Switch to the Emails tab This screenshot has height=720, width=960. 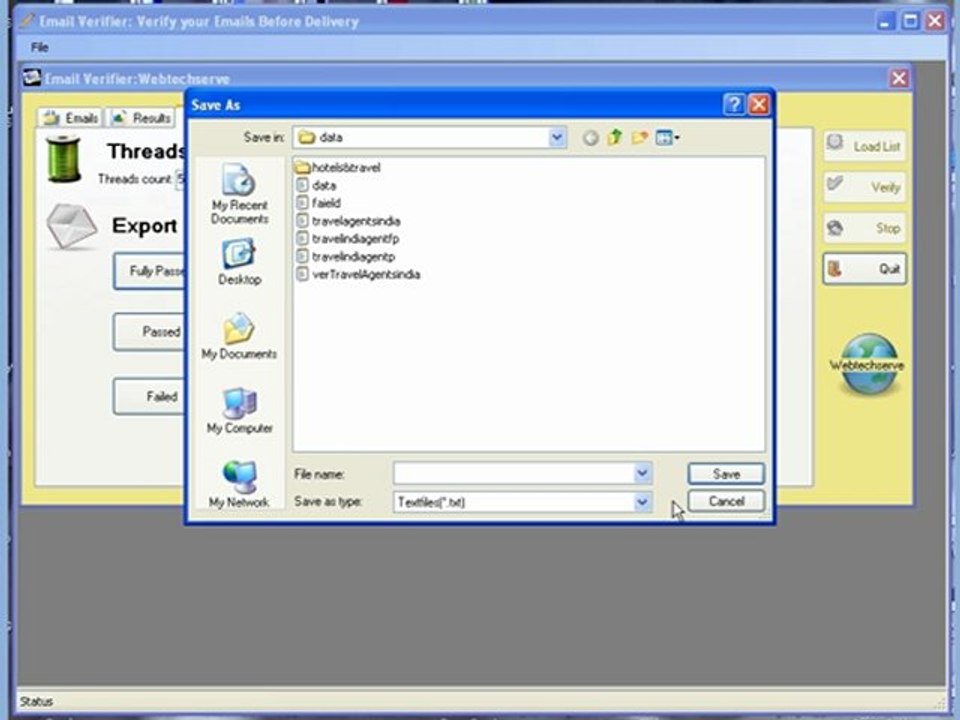tap(71, 118)
